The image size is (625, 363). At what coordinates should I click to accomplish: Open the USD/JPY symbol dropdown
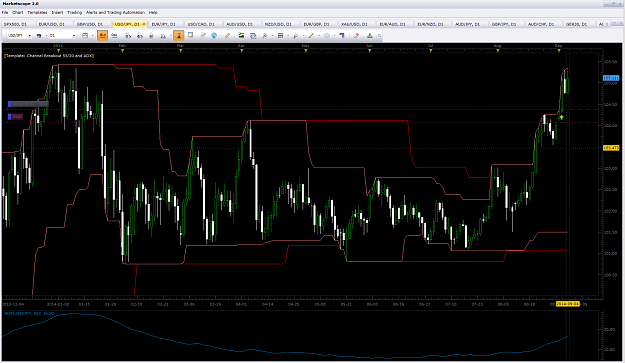tap(29, 36)
